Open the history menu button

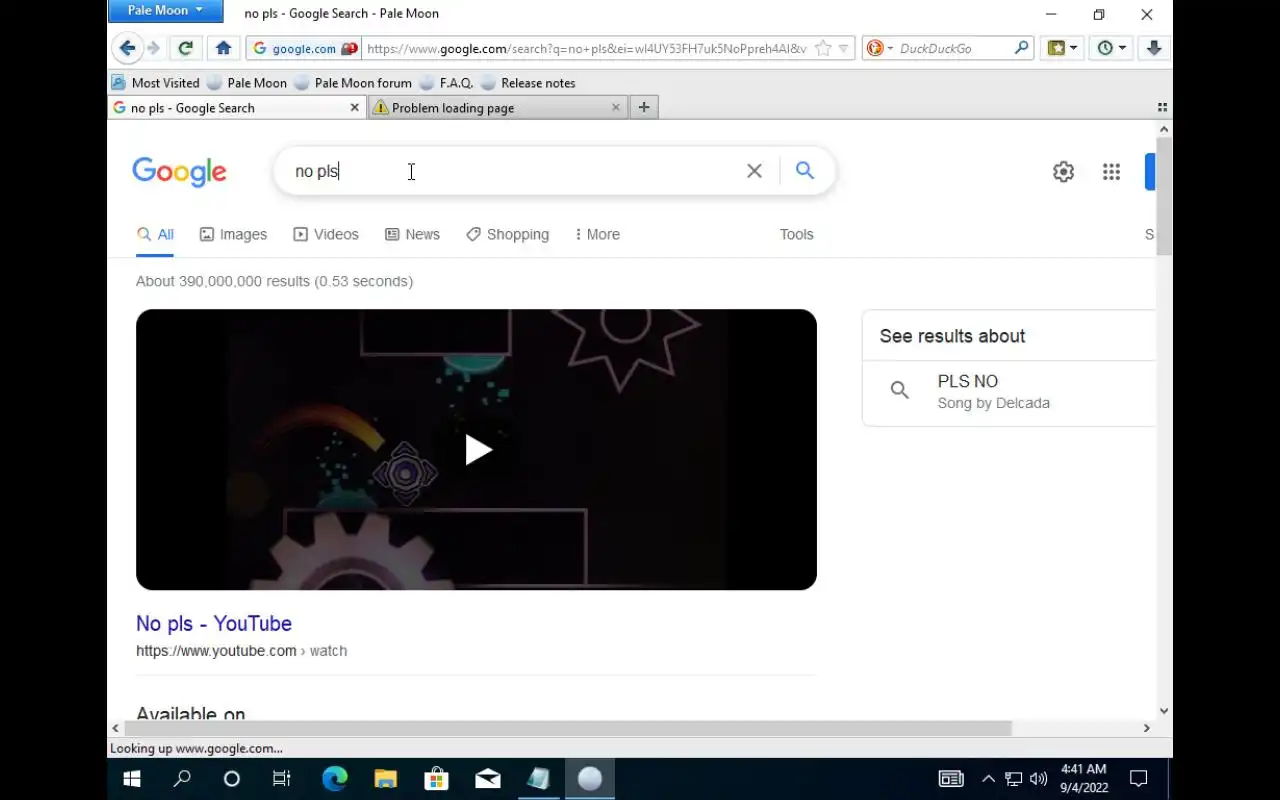pos(1111,48)
